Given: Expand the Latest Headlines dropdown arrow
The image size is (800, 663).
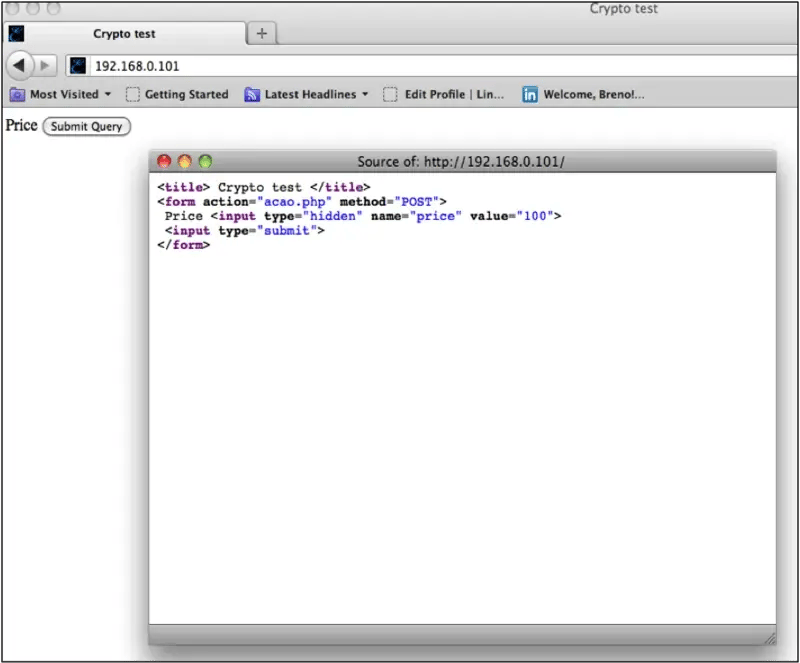Looking at the screenshot, I should tap(365, 95).
